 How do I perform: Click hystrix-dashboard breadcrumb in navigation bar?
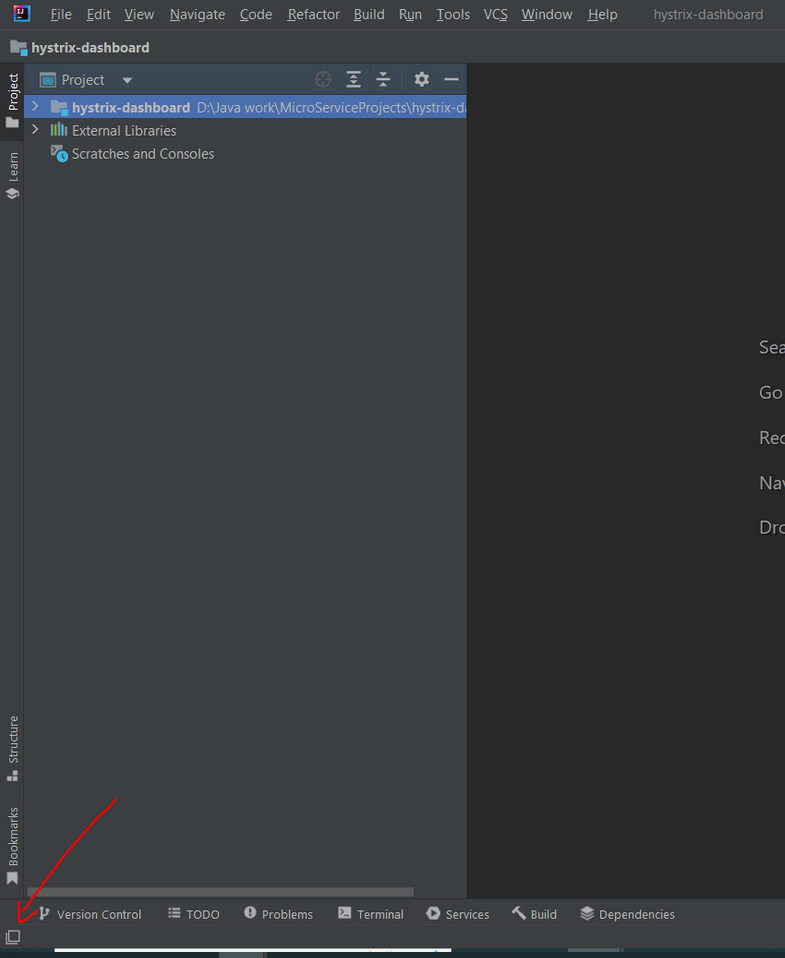(80, 48)
